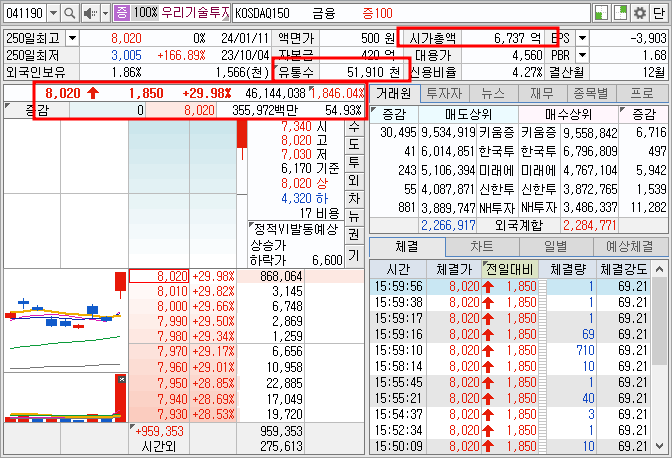Click the 투 side button
The height and width of the screenshot is (458, 672).
click(354, 162)
